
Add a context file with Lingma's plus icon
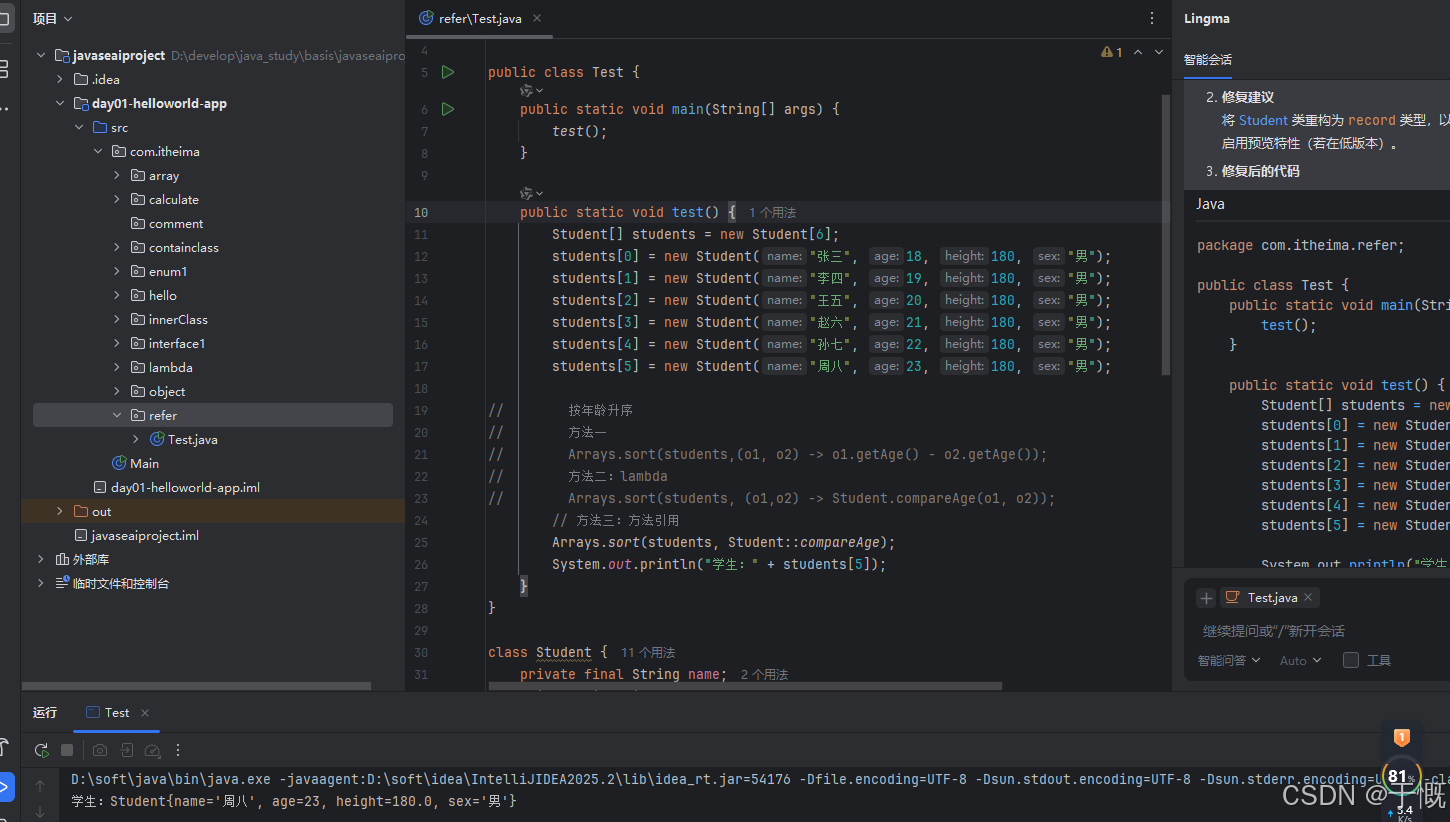pyautogui.click(x=1206, y=597)
